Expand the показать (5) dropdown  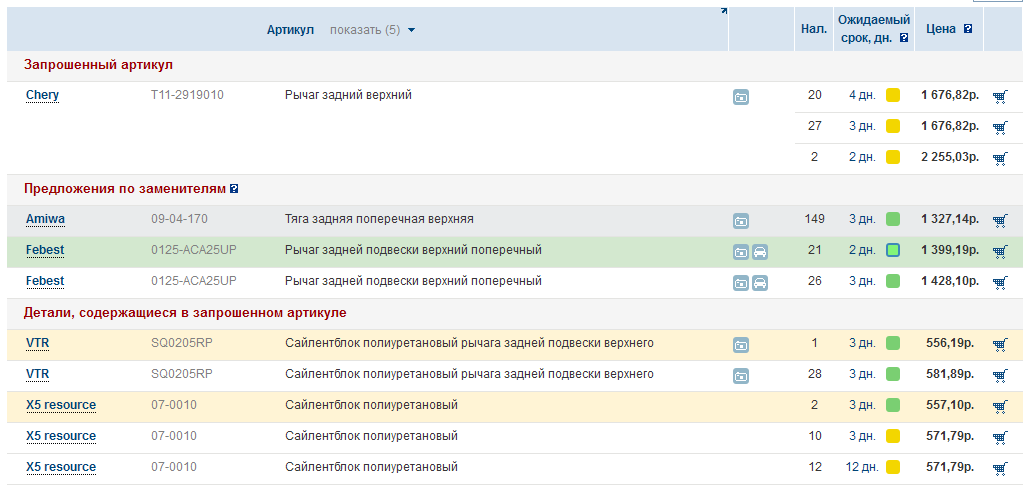pos(372,29)
